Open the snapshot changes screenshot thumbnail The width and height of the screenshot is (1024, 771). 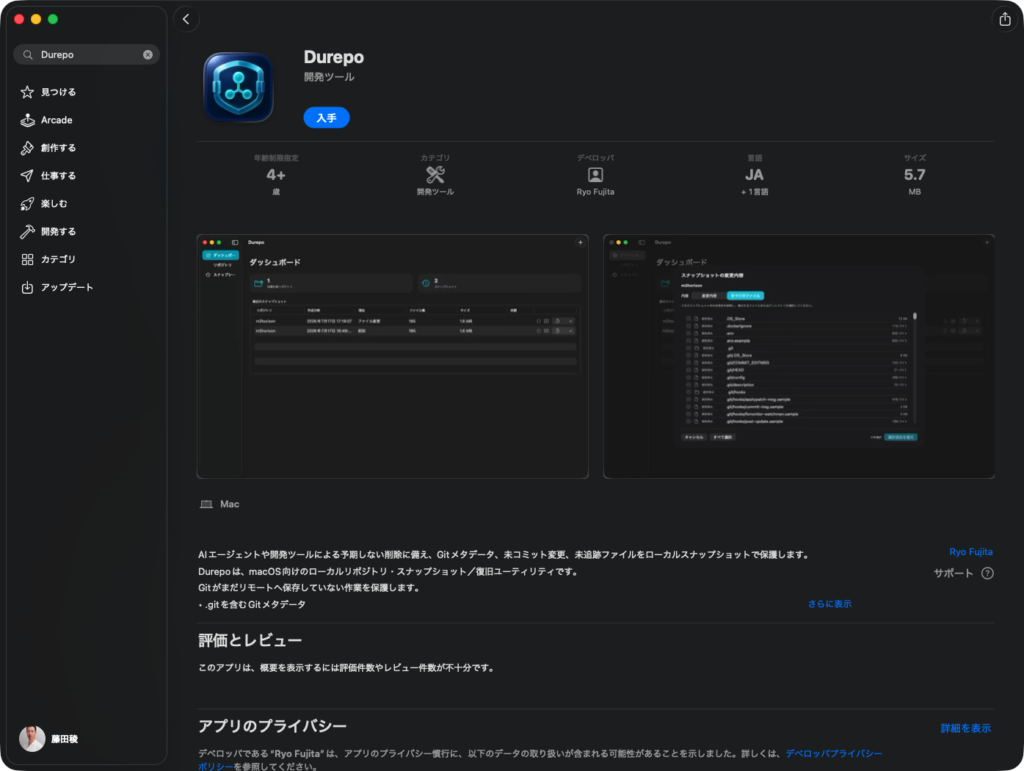(x=799, y=356)
